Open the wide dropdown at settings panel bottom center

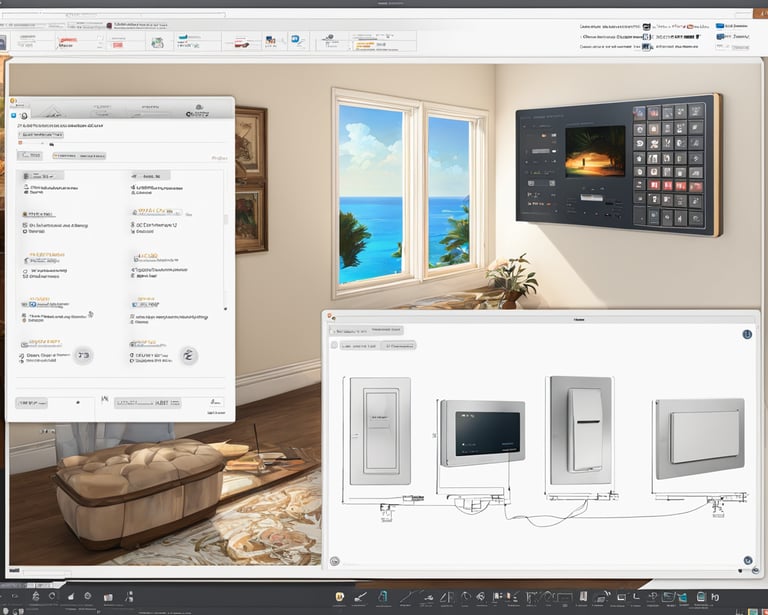147,403
